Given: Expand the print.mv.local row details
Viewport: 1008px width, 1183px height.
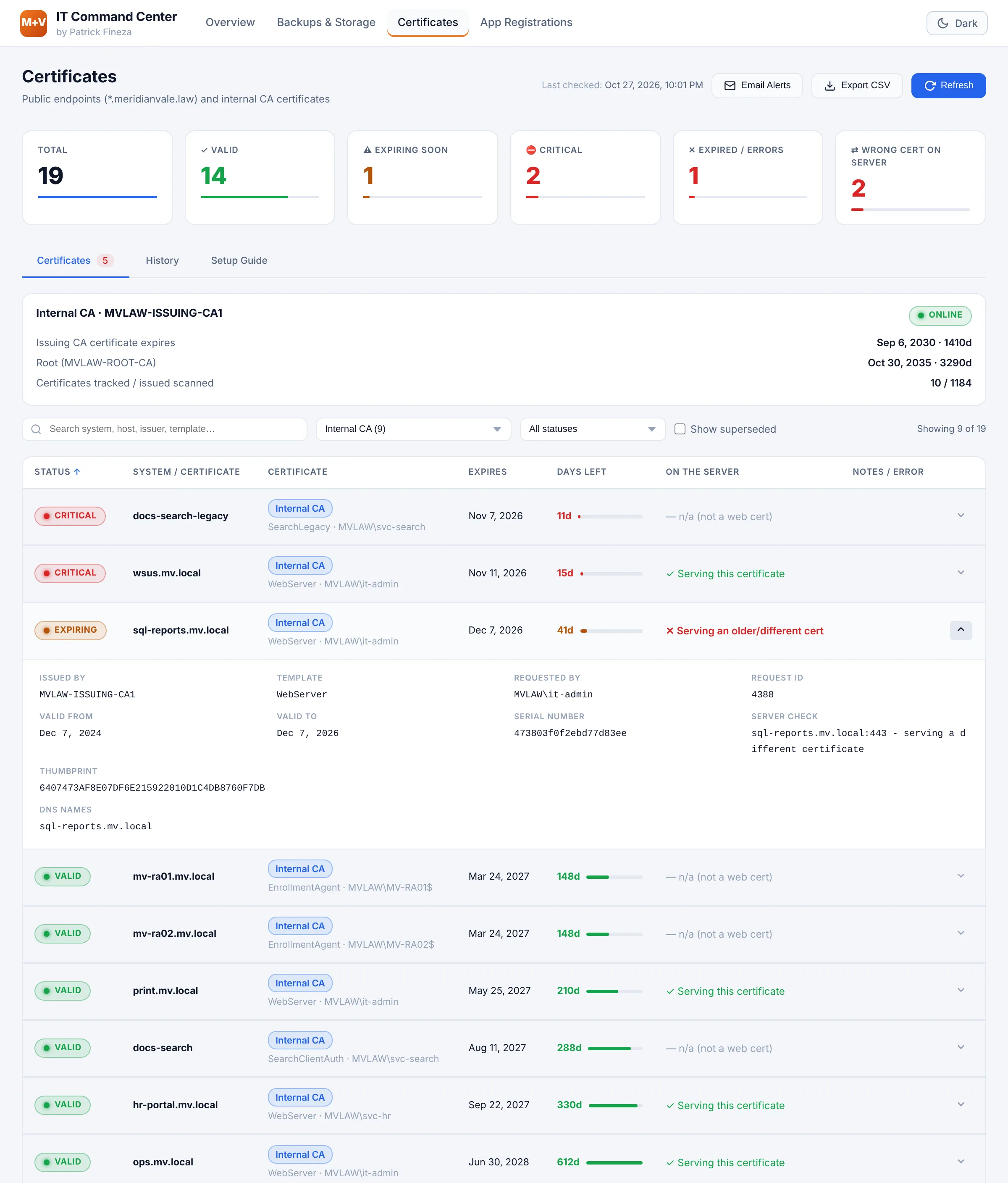Looking at the screenshot, I should (961, 990).
